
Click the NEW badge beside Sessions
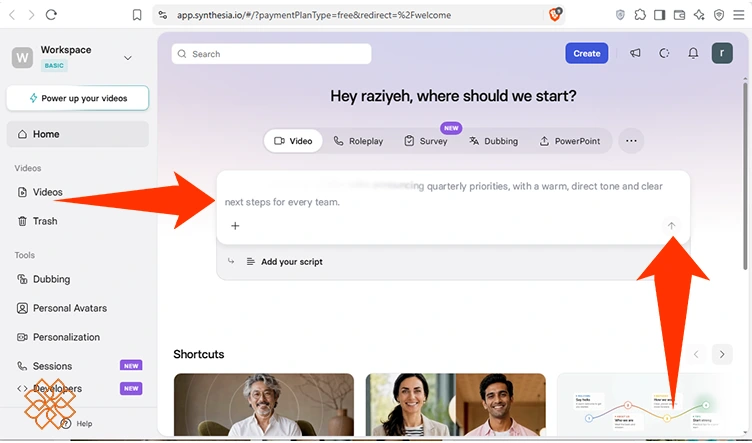click(131, 366)
